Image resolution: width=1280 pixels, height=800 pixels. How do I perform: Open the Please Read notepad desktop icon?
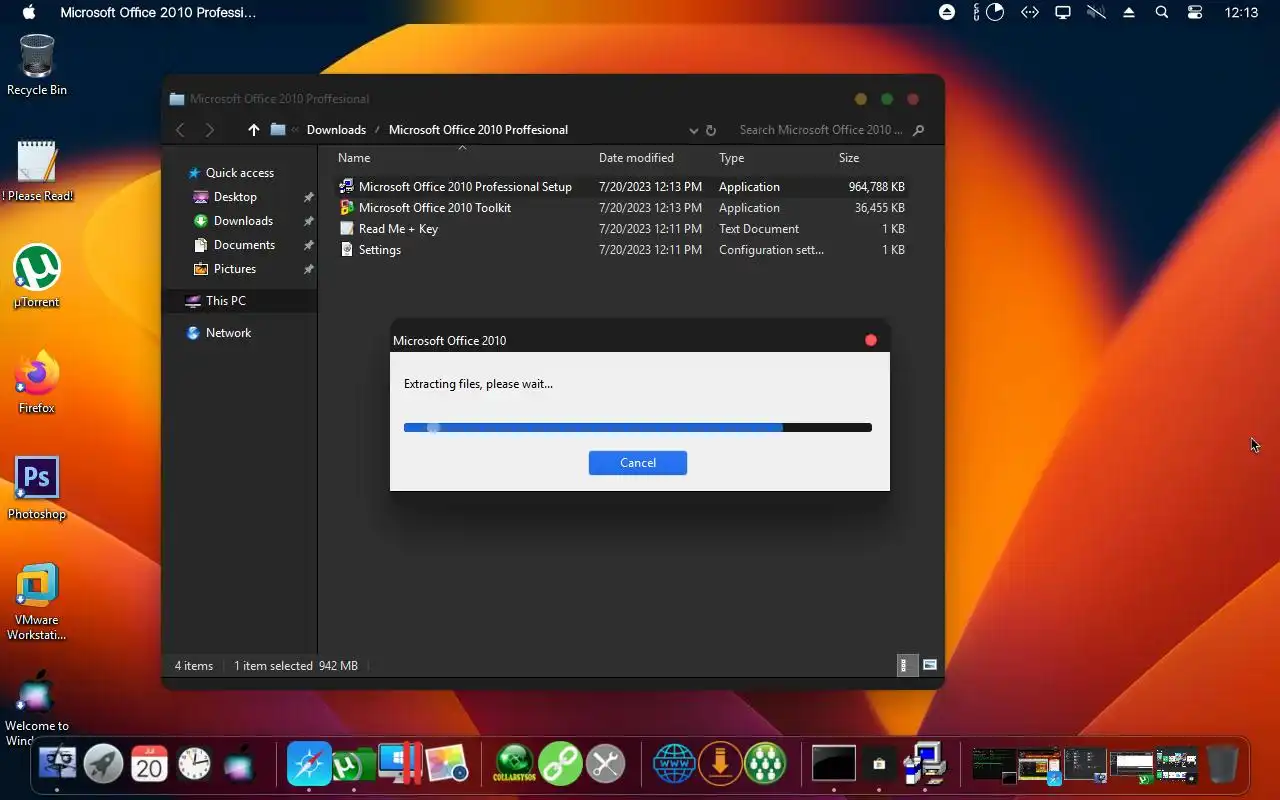point(37,170)
